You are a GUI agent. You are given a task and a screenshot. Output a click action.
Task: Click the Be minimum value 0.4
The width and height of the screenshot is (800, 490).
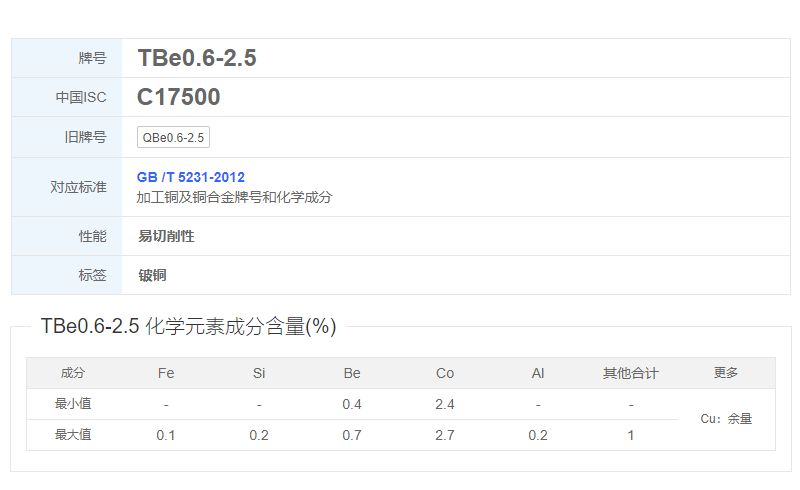(x=352, y=404)
